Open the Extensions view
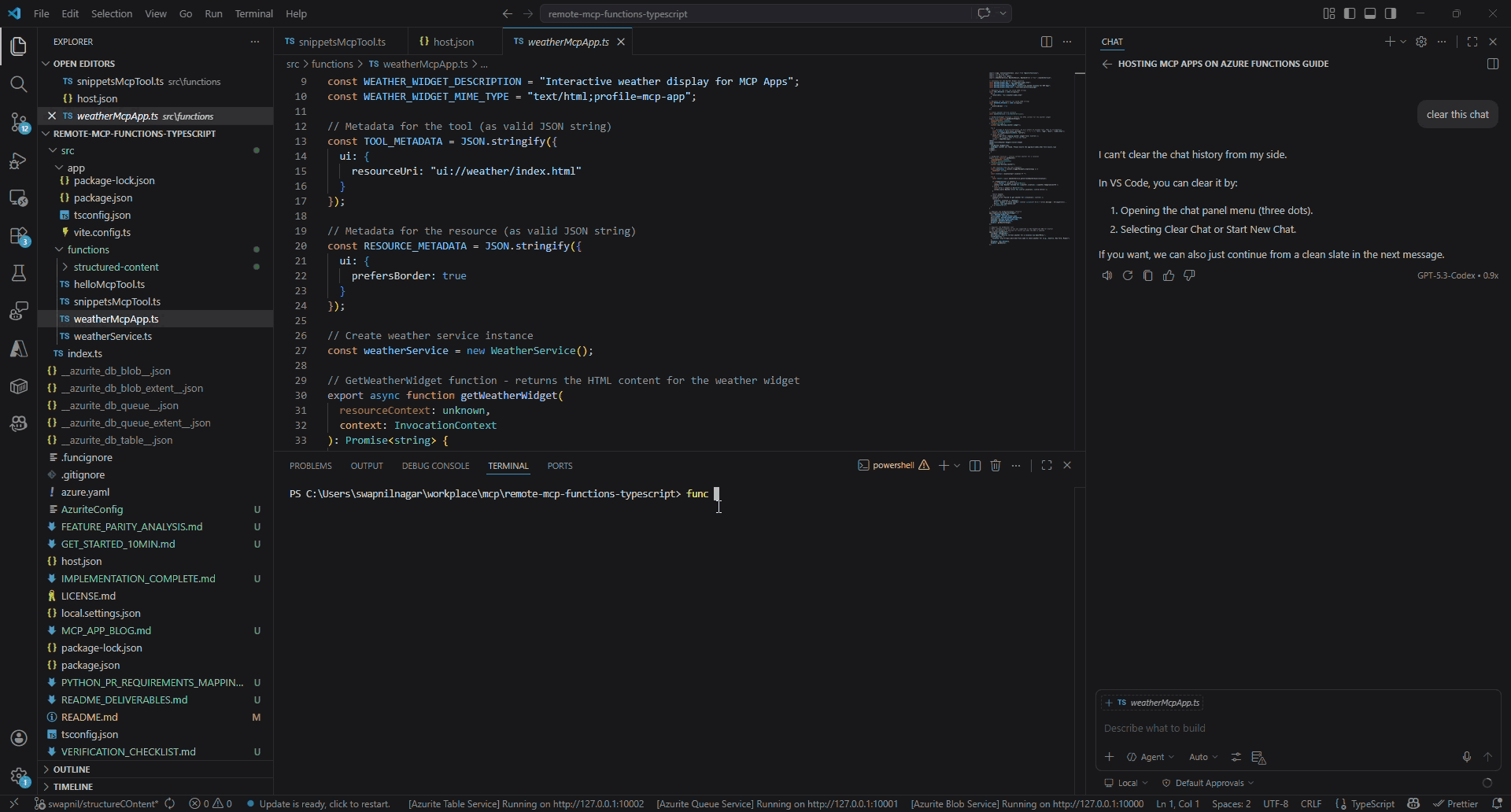This screenshot has height=812, width=1511. [19, 236]
